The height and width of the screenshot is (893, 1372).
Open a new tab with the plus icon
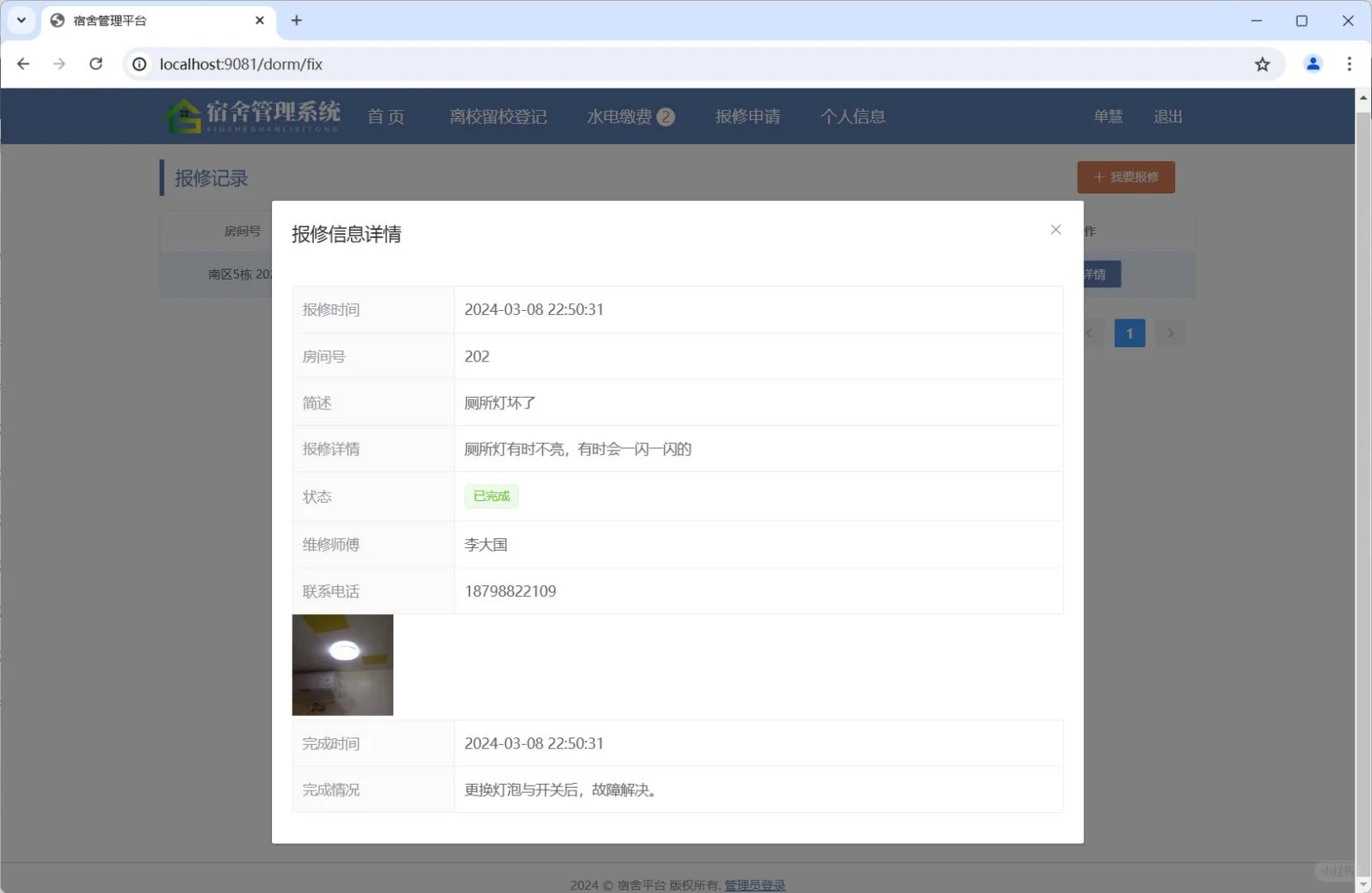click(x=297, y=20)
